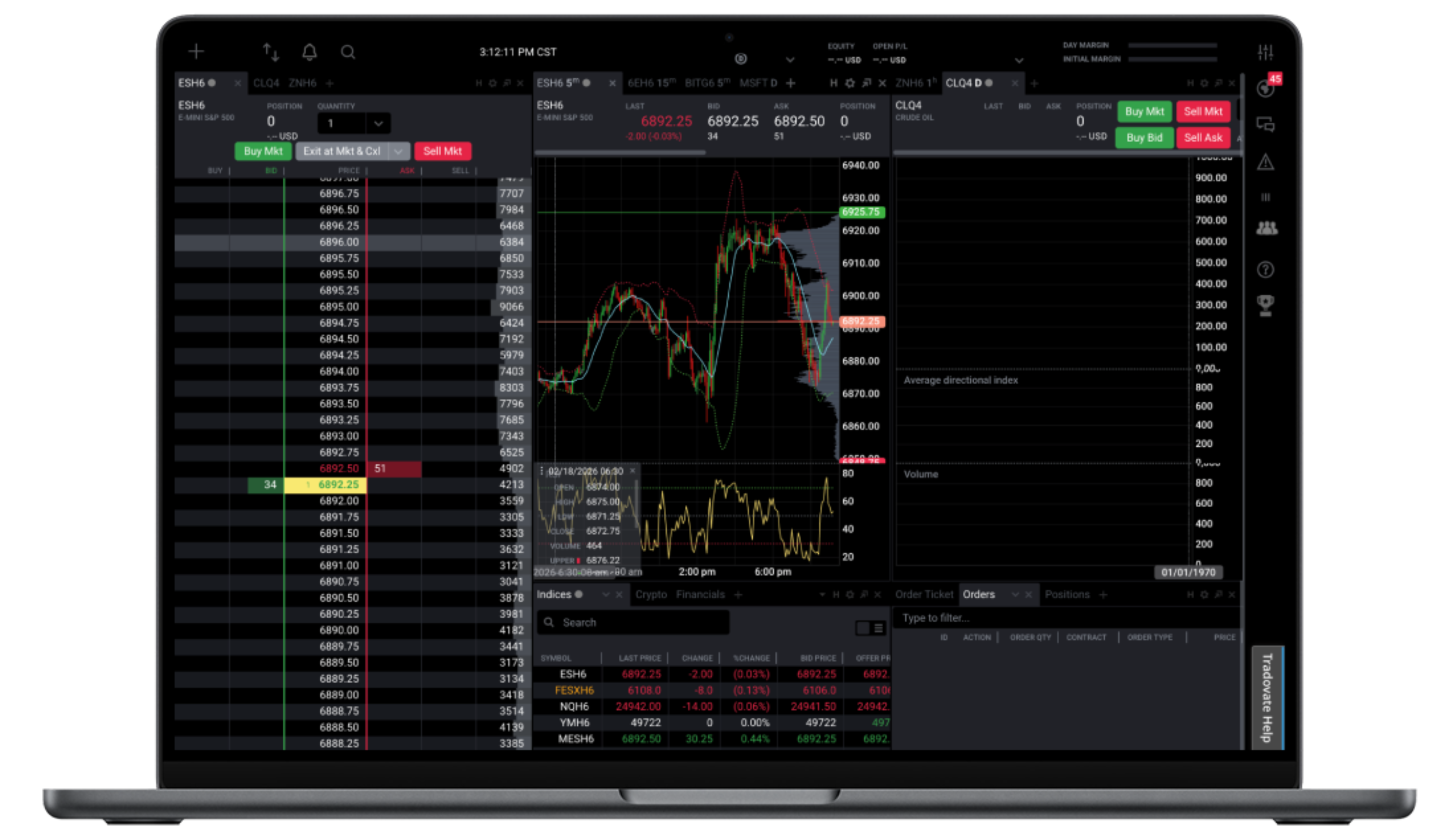Expand the Exit at Mkt & Cxl dropdown arrow
This screenshot has width=1453, height=840.
(398, 151)
